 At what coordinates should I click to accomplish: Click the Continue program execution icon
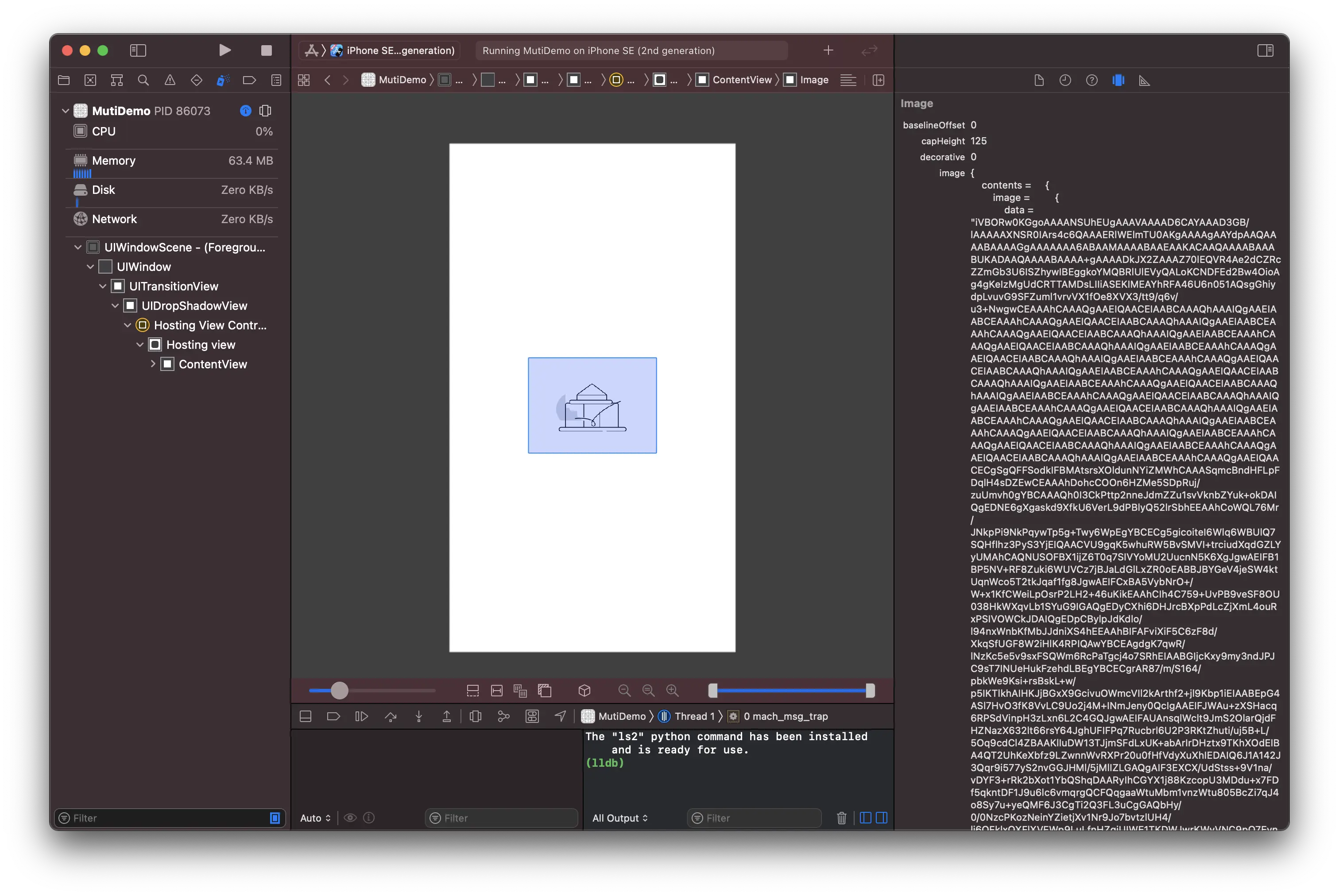(361, 716)
